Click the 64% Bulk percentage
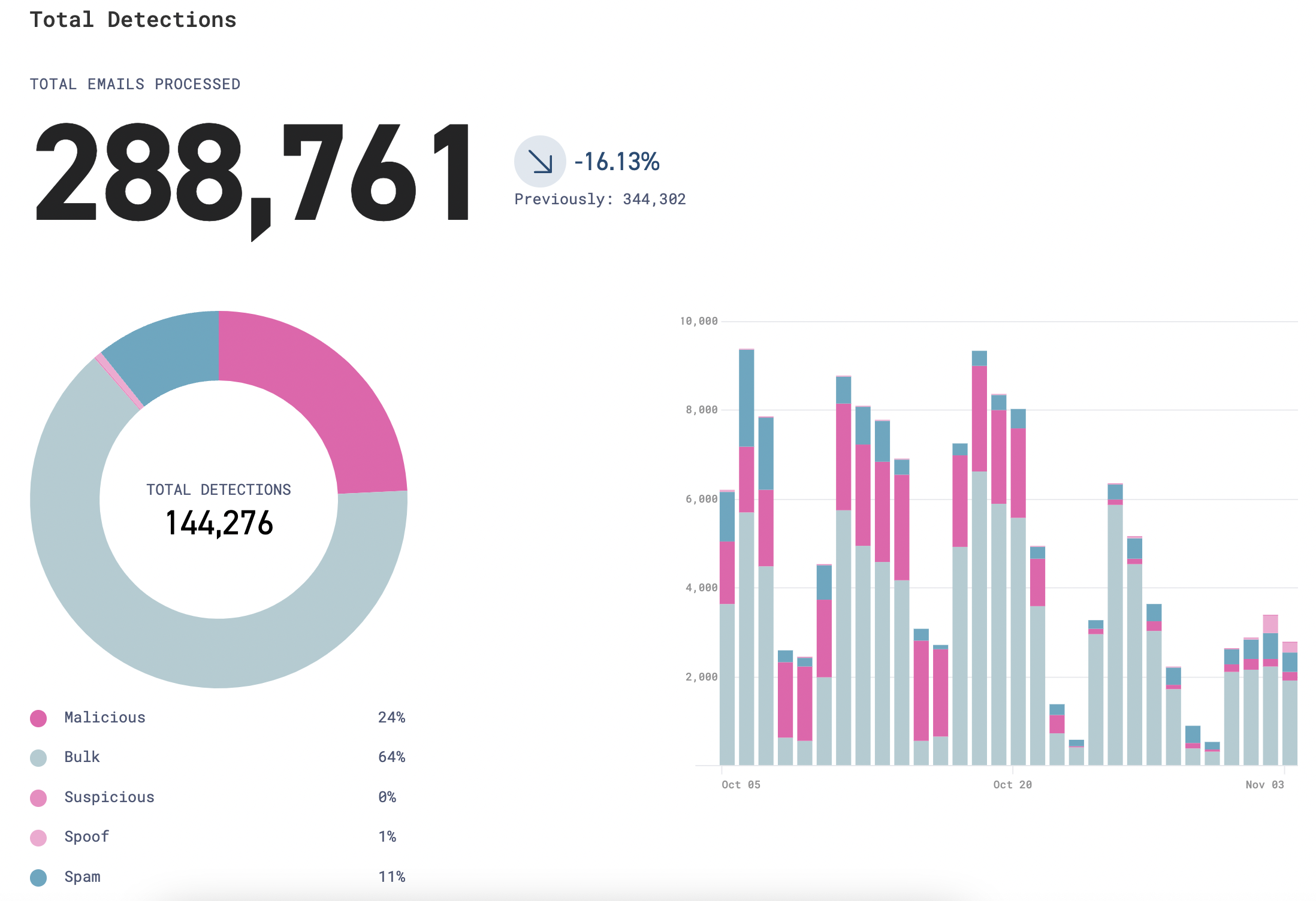Viewport: 1316px width, 901px height. click(x=391, y=757)
